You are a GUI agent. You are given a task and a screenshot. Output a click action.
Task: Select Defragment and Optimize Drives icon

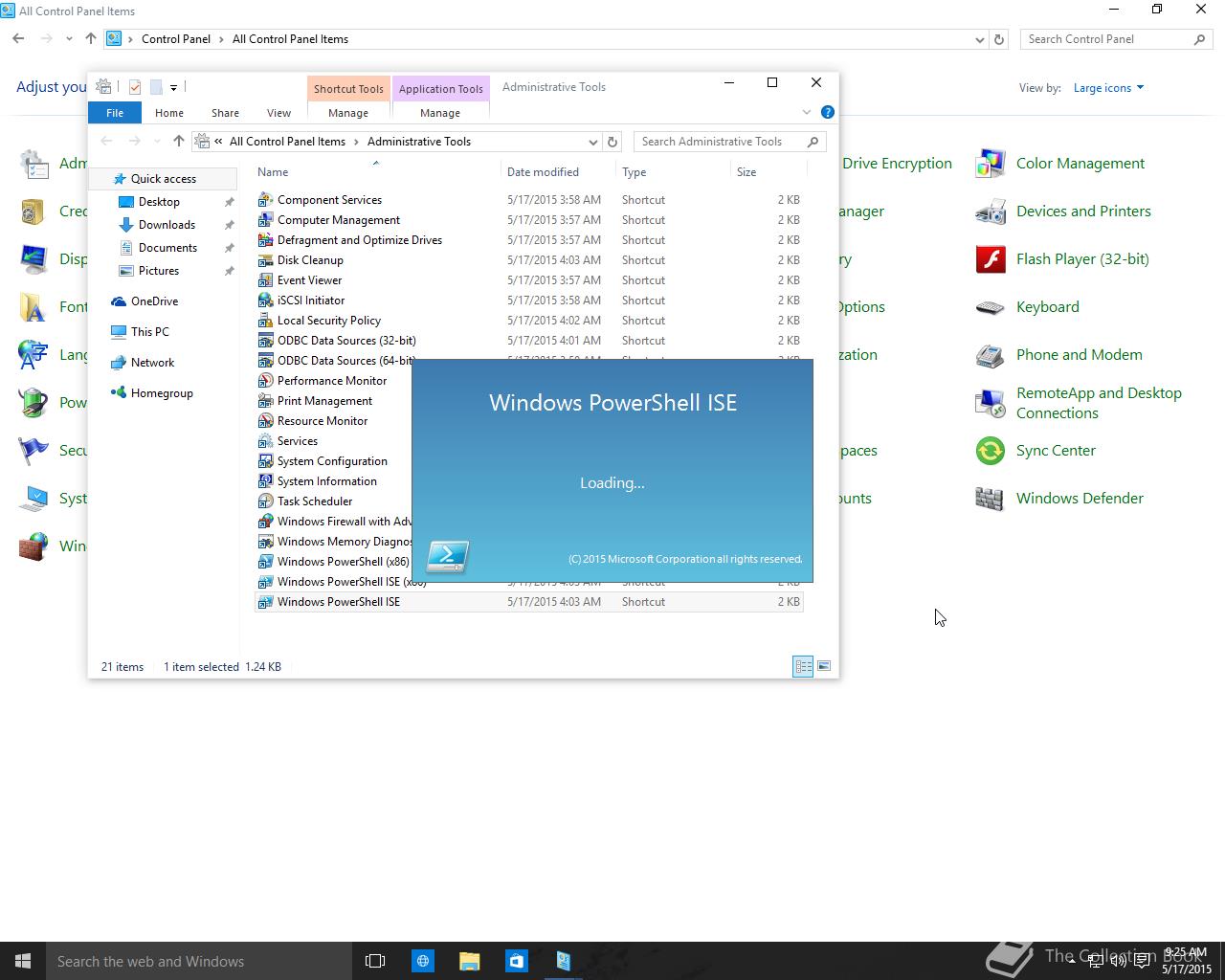[x=265, y=240]
